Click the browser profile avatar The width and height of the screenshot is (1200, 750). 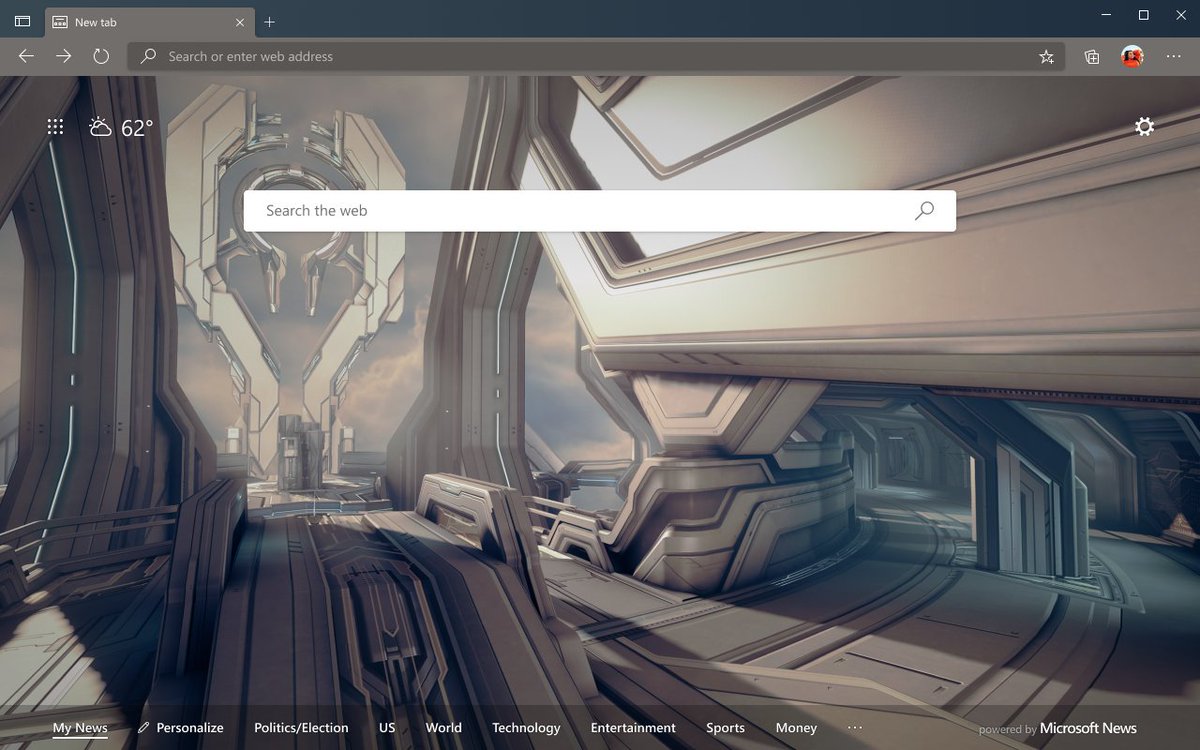[1131, 57]
